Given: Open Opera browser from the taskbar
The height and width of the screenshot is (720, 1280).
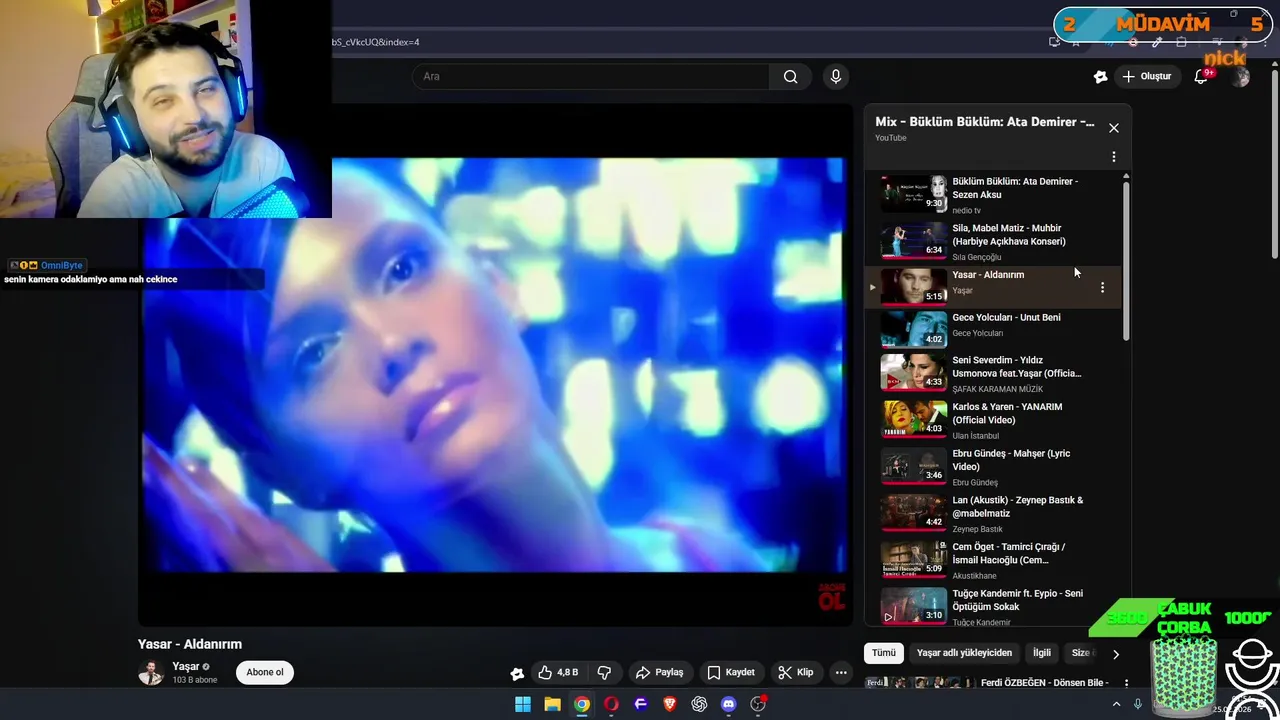Looking at the screenshot, I should (x=611, y=704).
